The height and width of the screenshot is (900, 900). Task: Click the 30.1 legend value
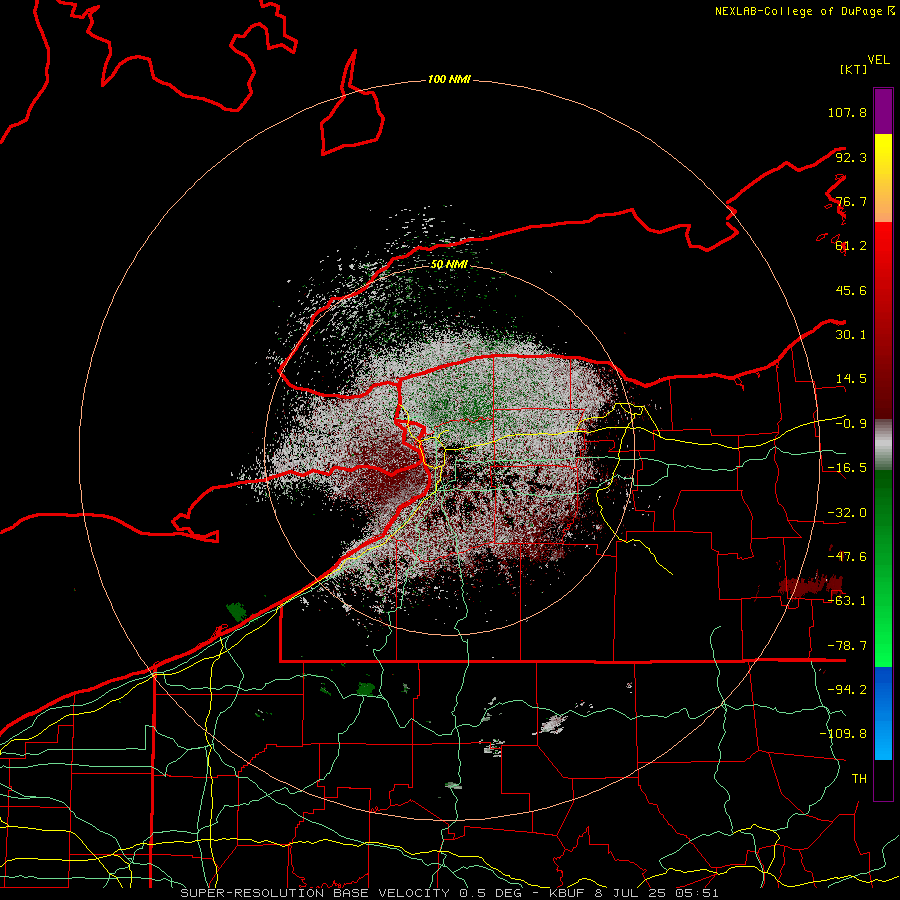(851, 335)
